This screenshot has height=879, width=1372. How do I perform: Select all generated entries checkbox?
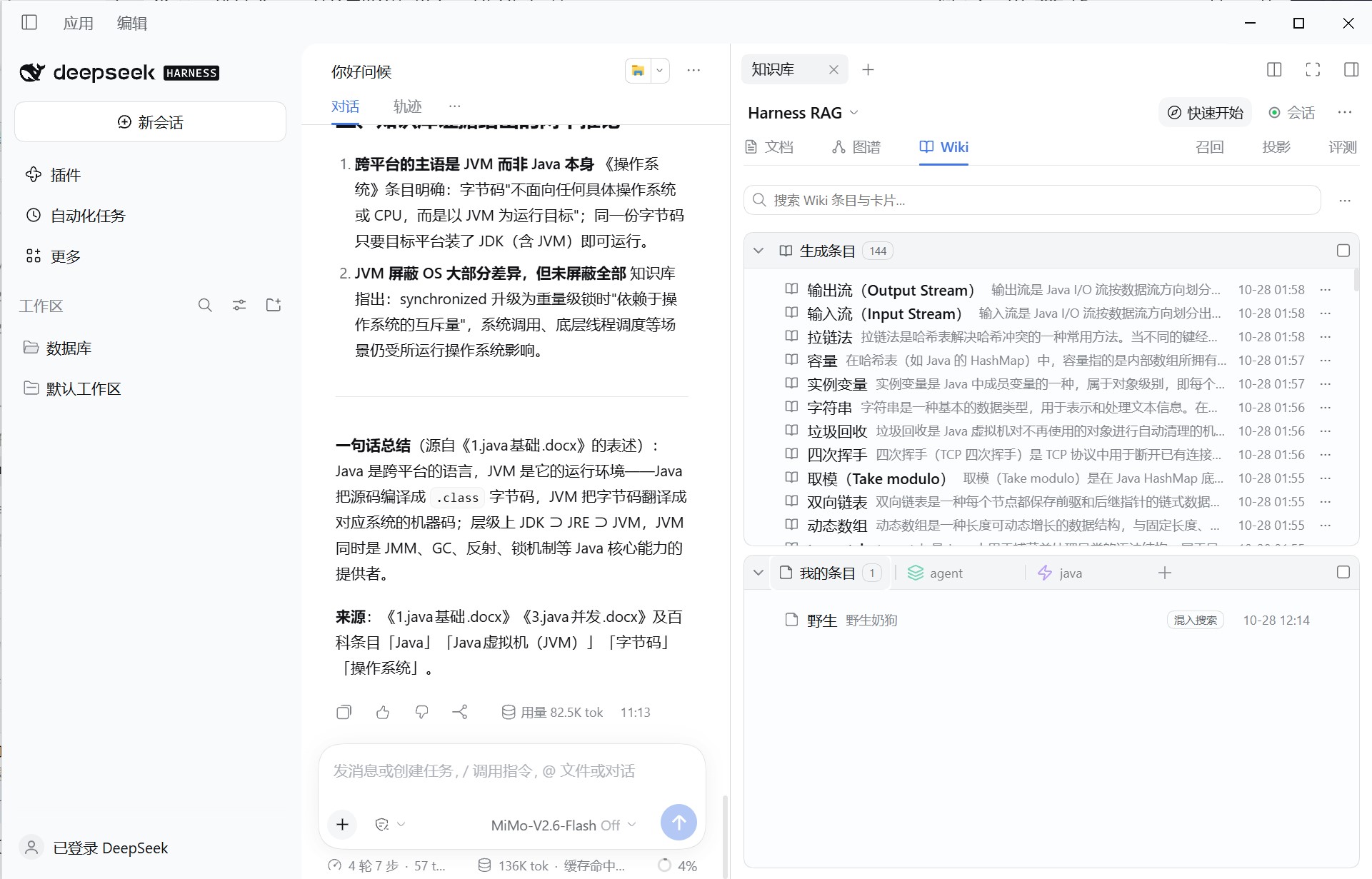pos(1343,251)
